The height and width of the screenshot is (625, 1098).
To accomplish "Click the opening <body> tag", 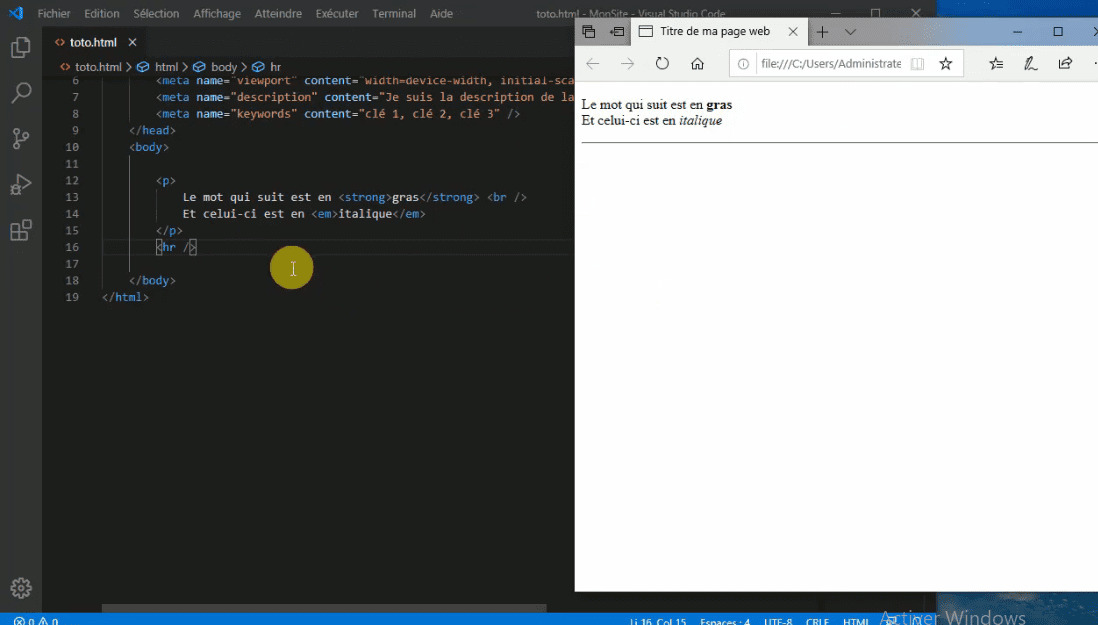I will pos(149,147).
